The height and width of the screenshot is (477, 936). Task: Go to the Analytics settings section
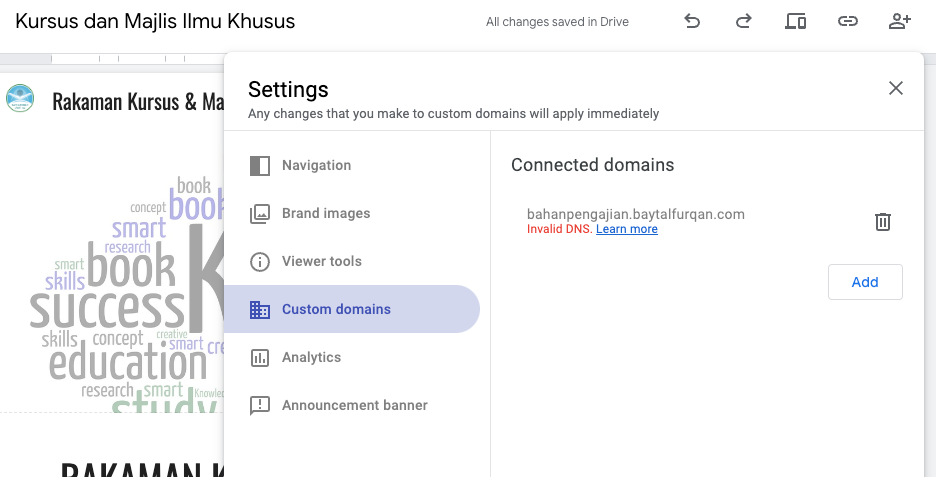coord(311,357)
